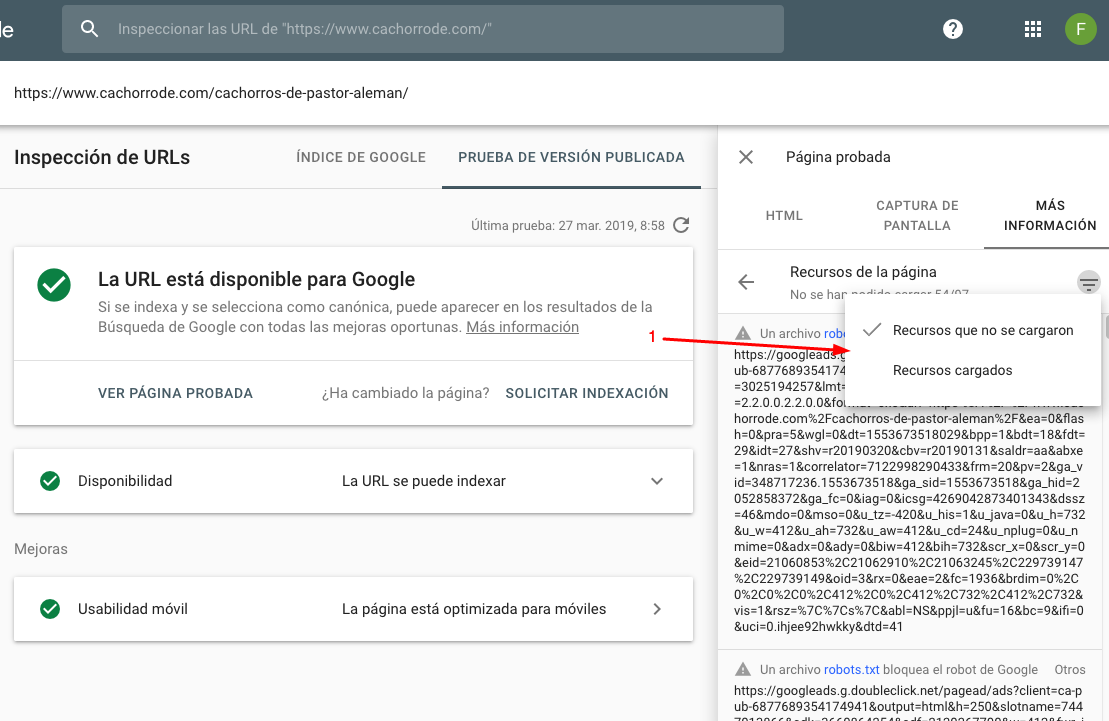Screen dimensions: 1109x721
Task: Open the account avatar F
Action: 1080,29
